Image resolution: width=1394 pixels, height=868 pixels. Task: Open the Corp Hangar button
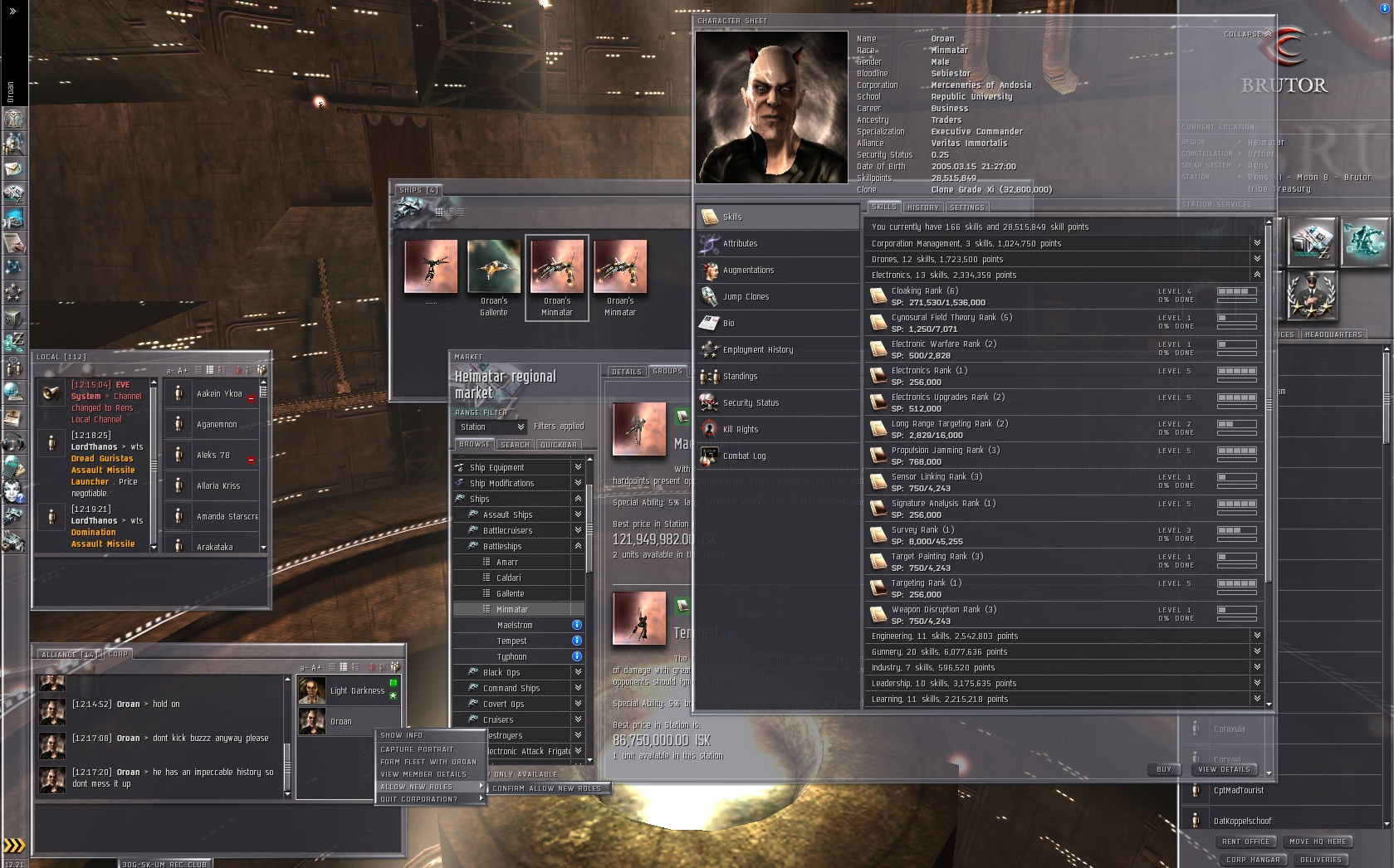coord(1253,860)
